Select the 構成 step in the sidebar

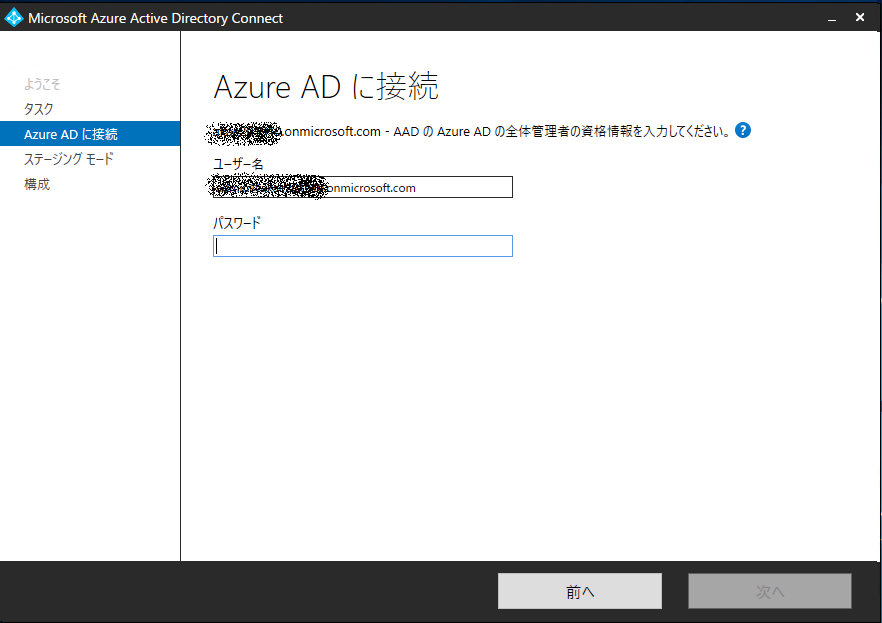tap(37, 184)
